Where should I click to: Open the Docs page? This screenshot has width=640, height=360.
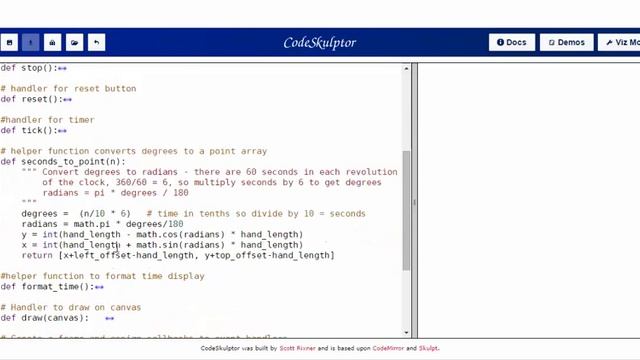pos(512,42)
